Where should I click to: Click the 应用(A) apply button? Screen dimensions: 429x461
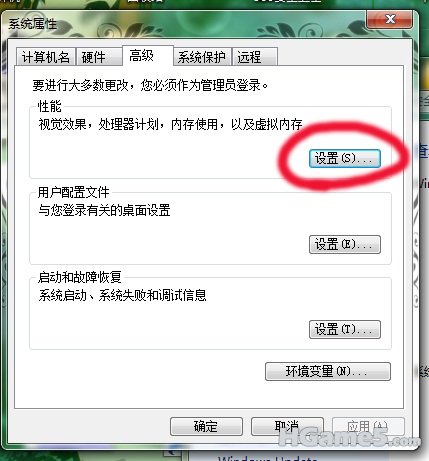click(x=368, y=426)
